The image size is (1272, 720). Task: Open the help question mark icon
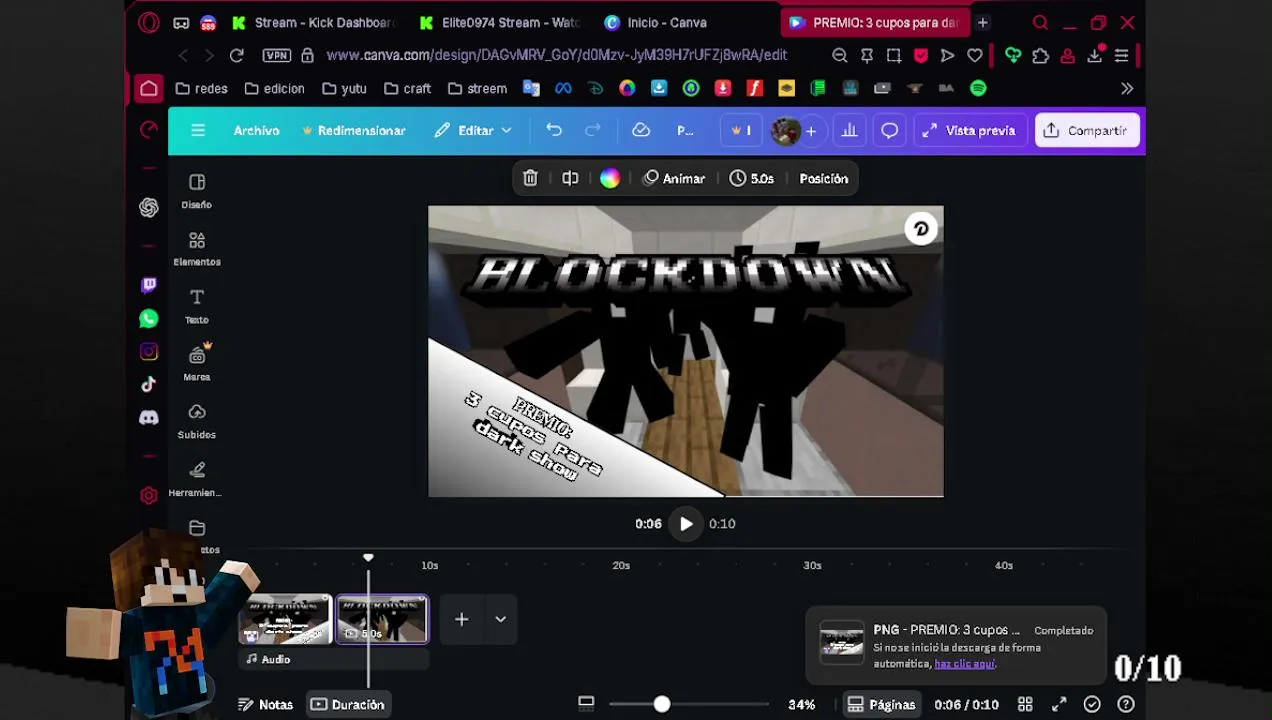(1126, 705)
